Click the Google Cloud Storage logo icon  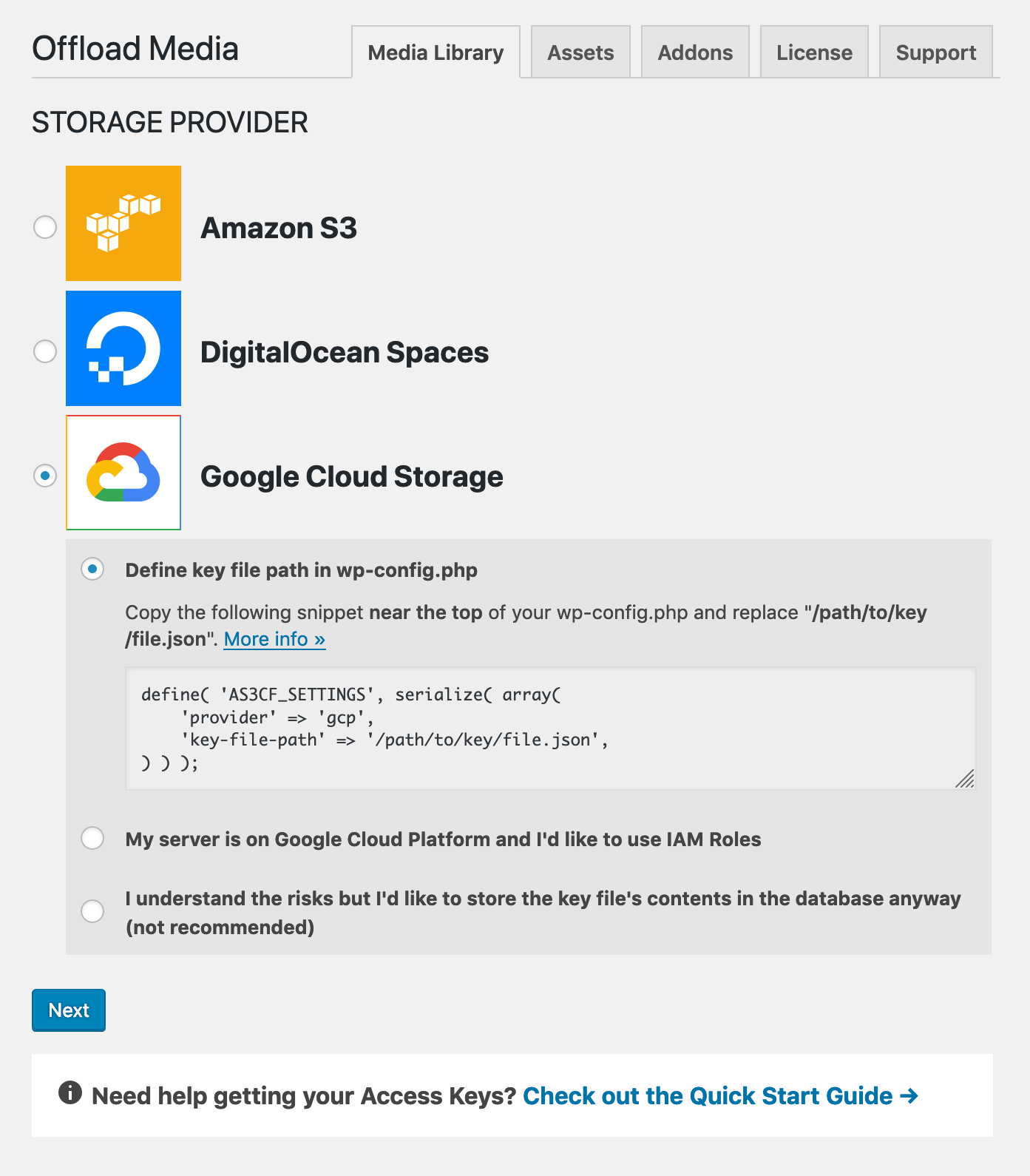[123, 473]
